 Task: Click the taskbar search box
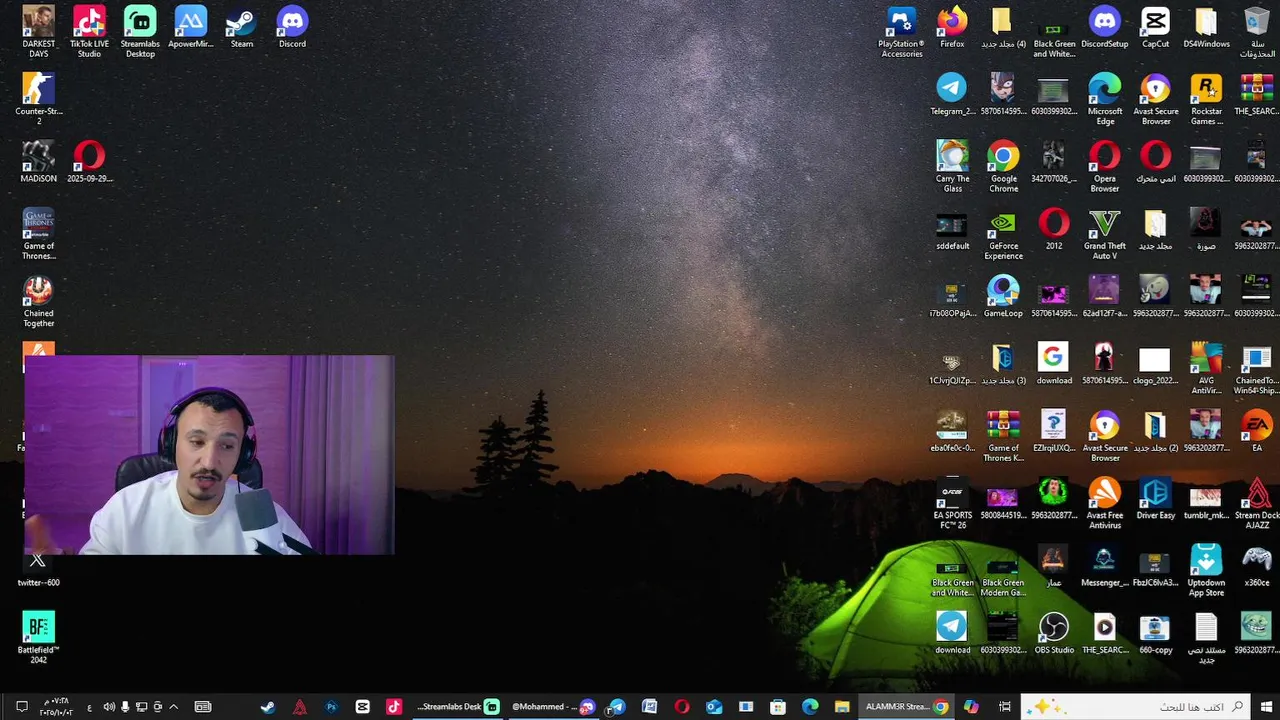click(x=1136, y=707)
